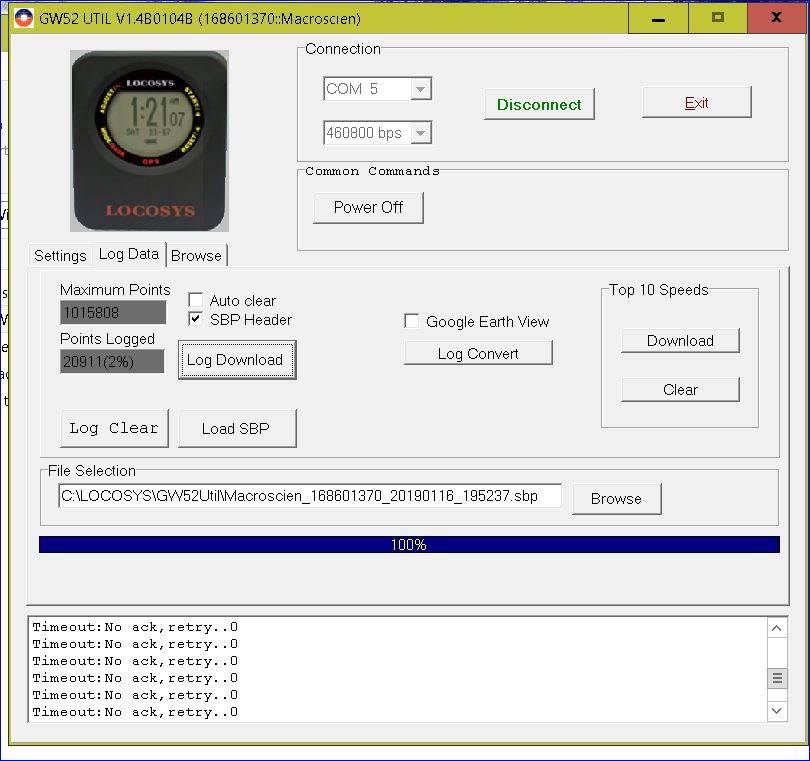Screen dimensions: 810x761
Task: Click the Locosys GPS watch image
Action: click(150, 140)
